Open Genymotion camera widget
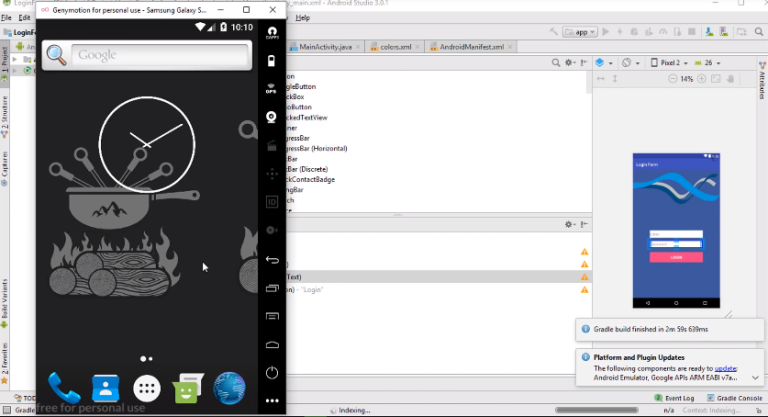This screenshot has height=417, width=768. coord(271,116)
